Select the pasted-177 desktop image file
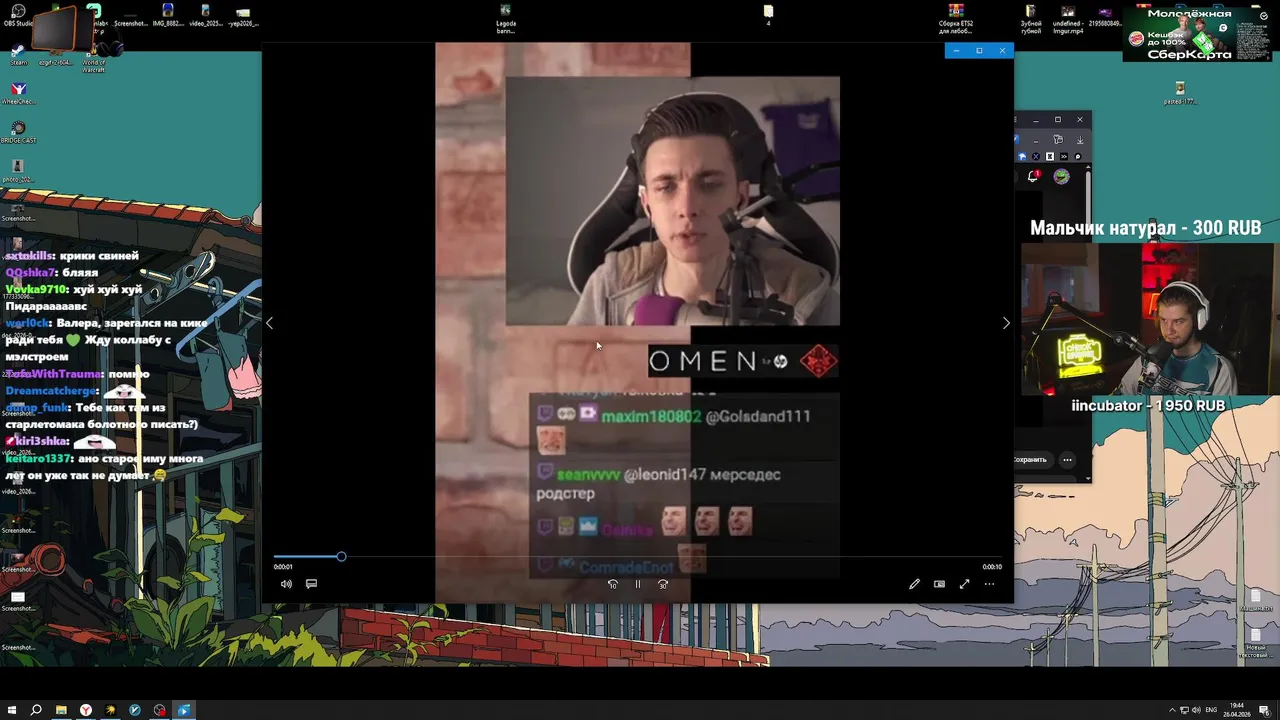The height and width of the screenshot is (720, 1280). pos(1180,93)
